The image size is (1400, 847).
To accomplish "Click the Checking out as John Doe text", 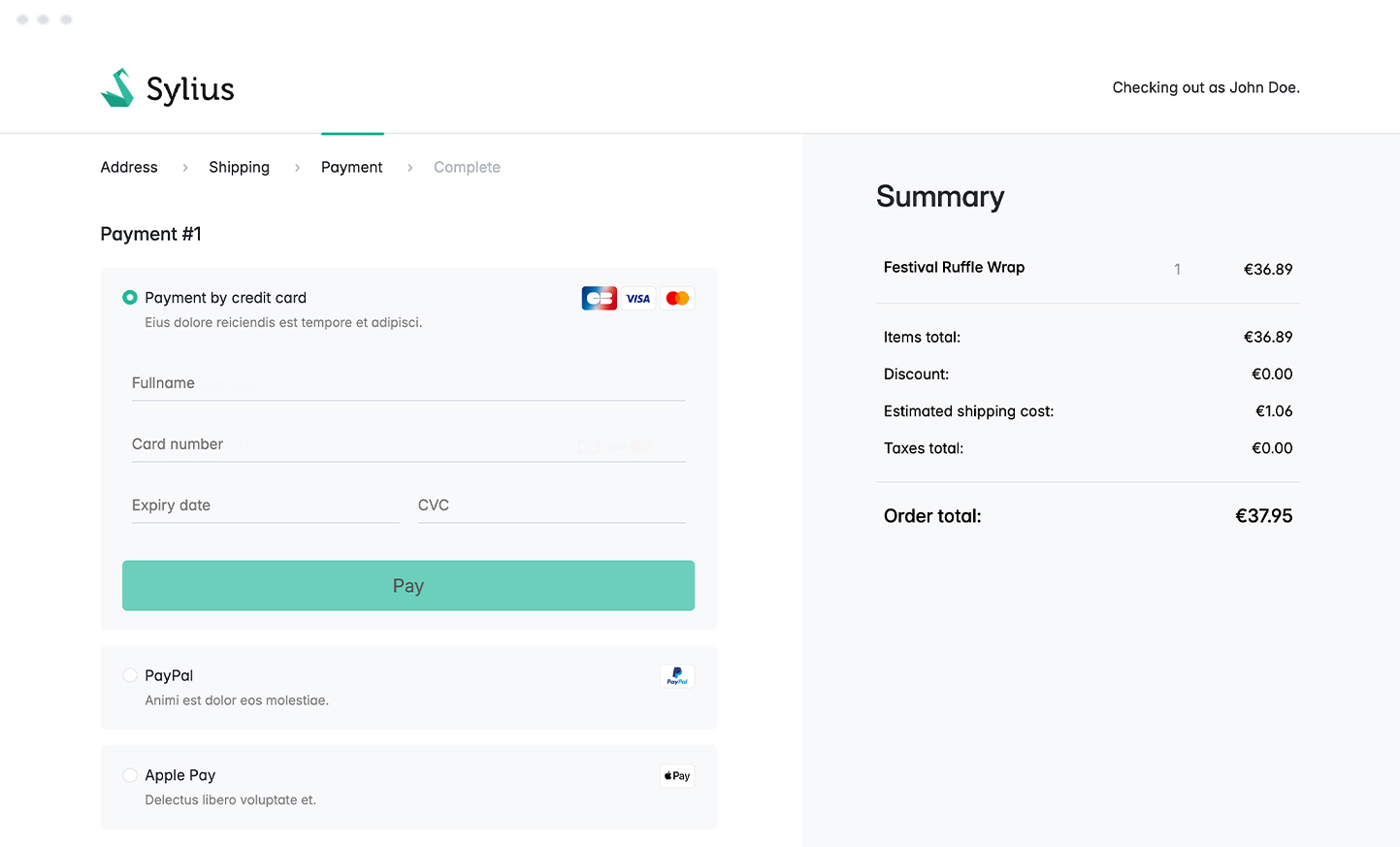I will 1205,87.
